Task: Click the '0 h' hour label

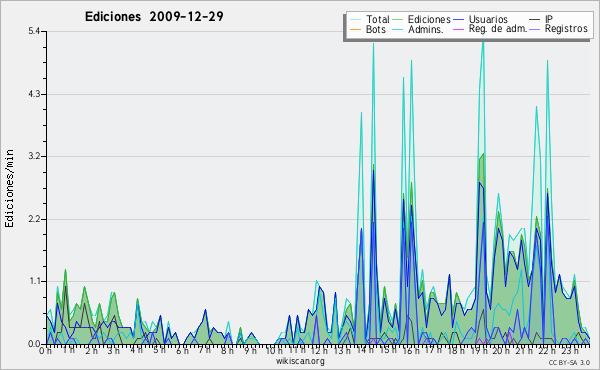Action: [46, 350]
